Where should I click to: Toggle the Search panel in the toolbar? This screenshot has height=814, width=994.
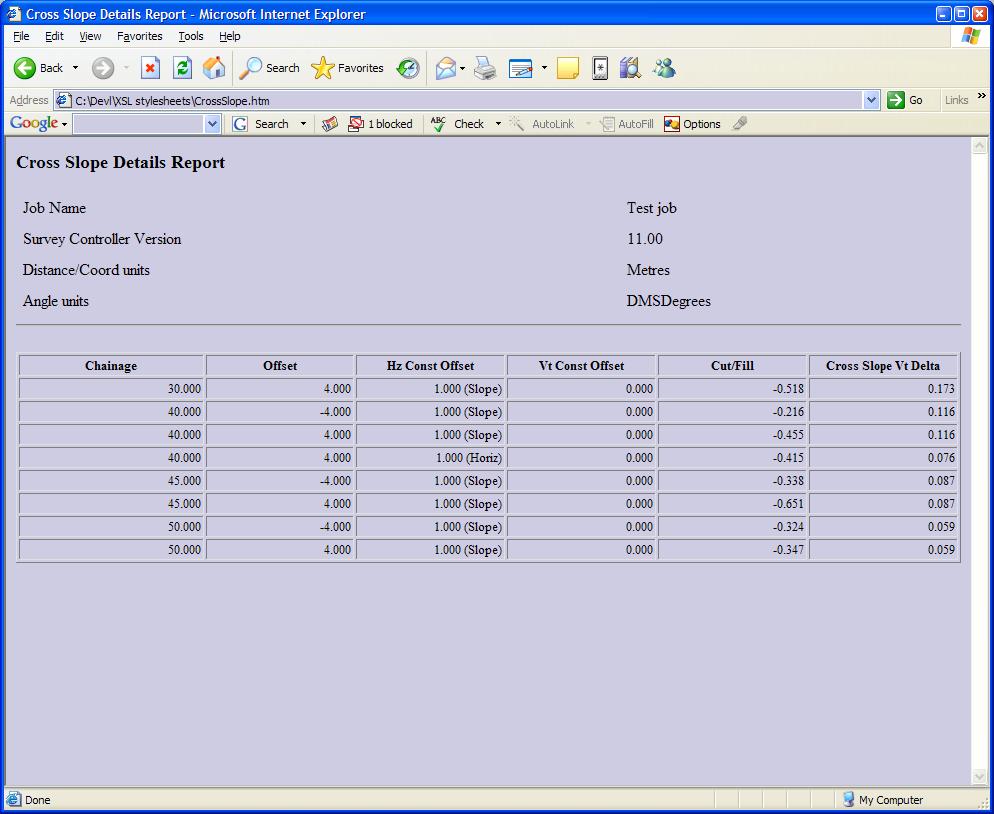click(x=269, y=68)
